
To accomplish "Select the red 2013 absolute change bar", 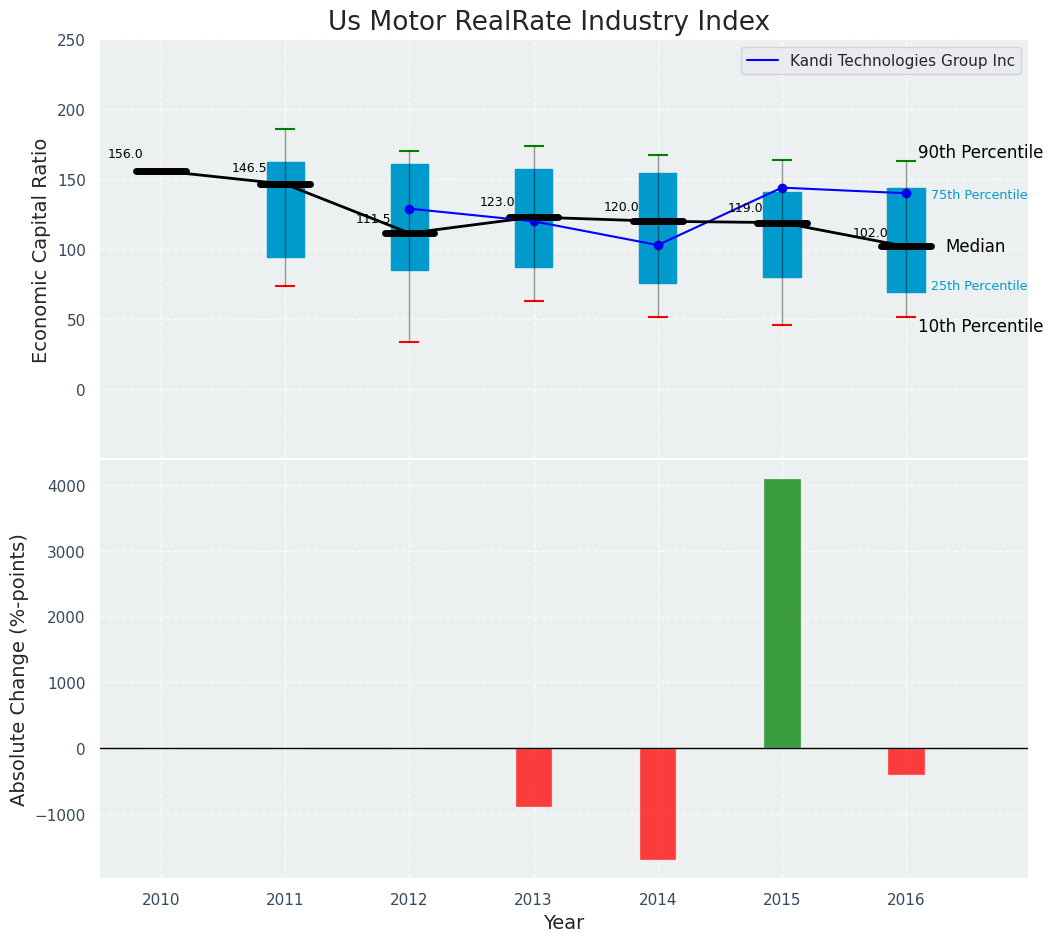I will [534, 777].
